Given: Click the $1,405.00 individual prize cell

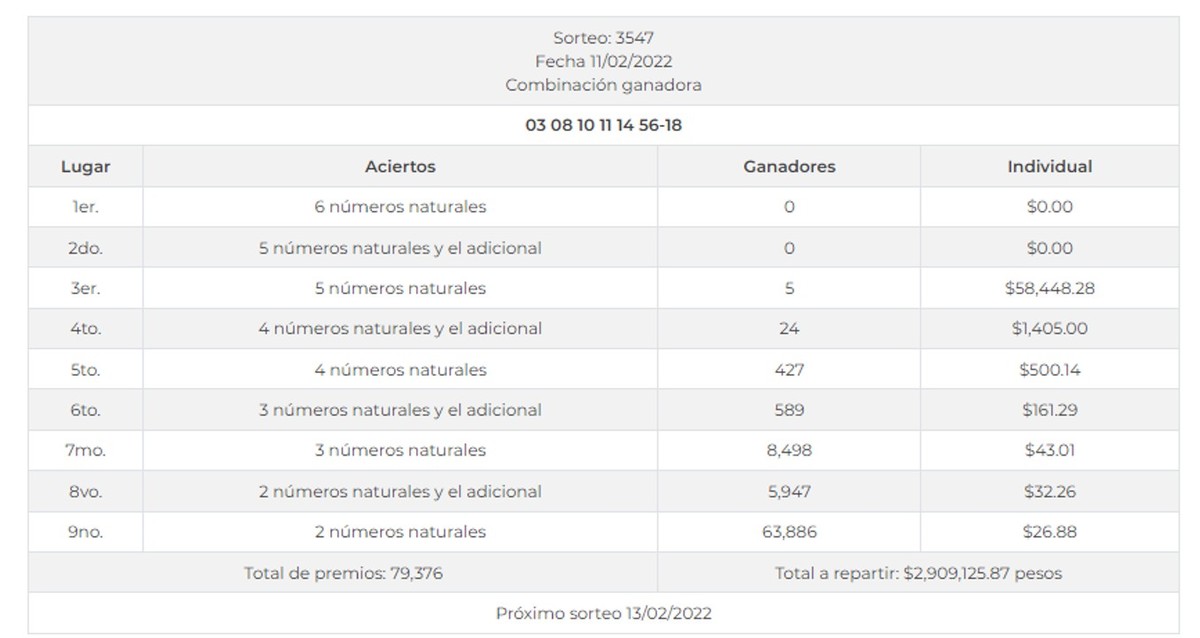Looking at the screenshot, I should (1049, 329).
